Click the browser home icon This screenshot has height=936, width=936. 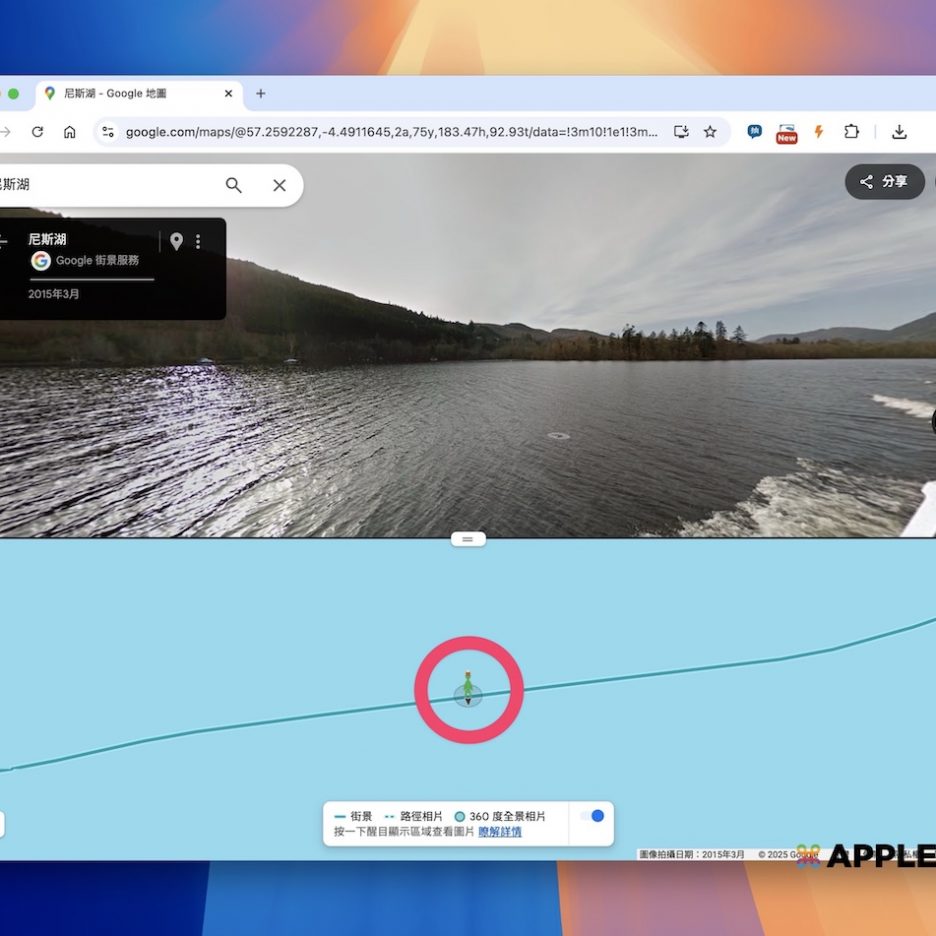click(x=70, y=132)
